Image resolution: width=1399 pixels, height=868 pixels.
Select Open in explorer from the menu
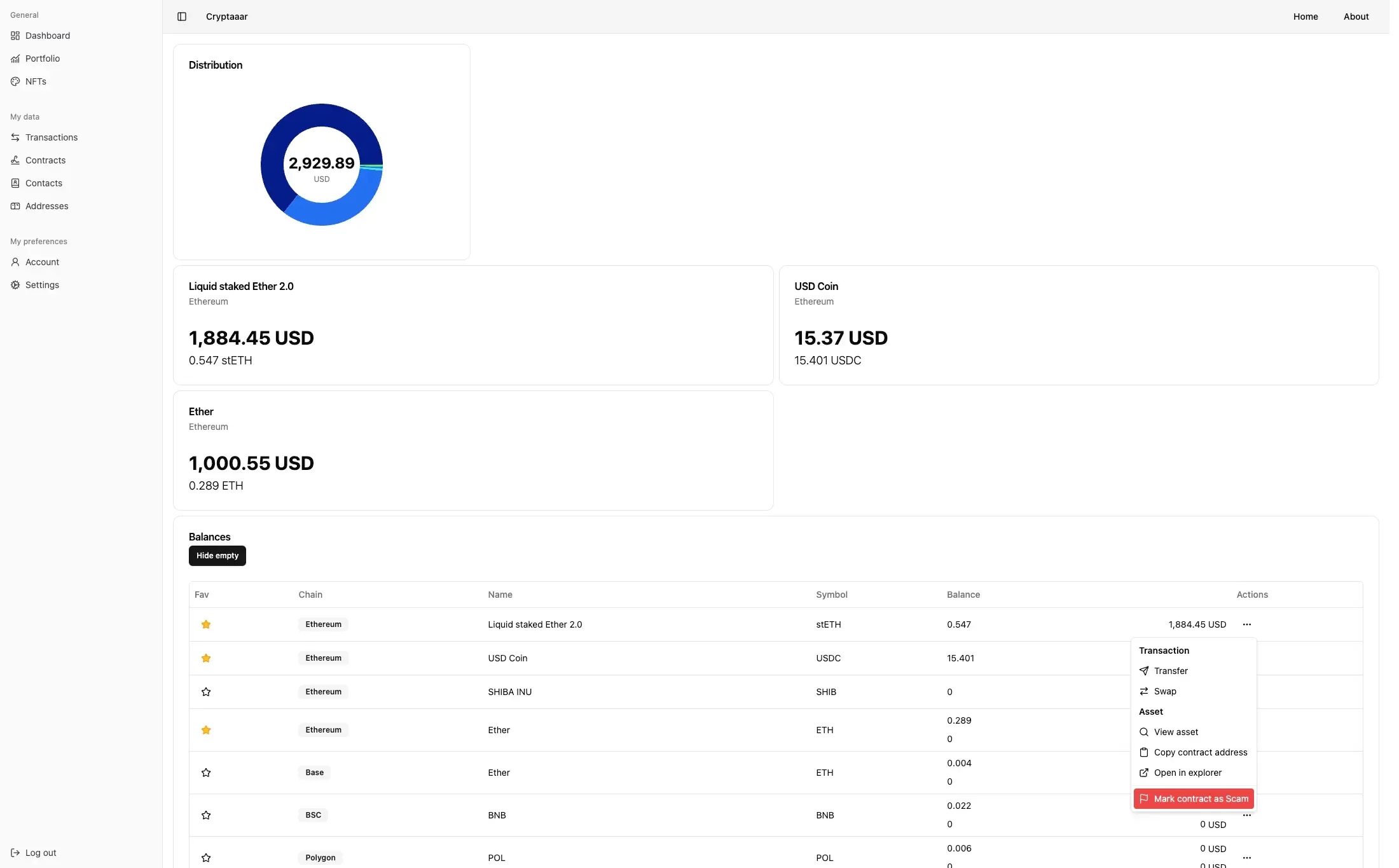[1187, 773]
